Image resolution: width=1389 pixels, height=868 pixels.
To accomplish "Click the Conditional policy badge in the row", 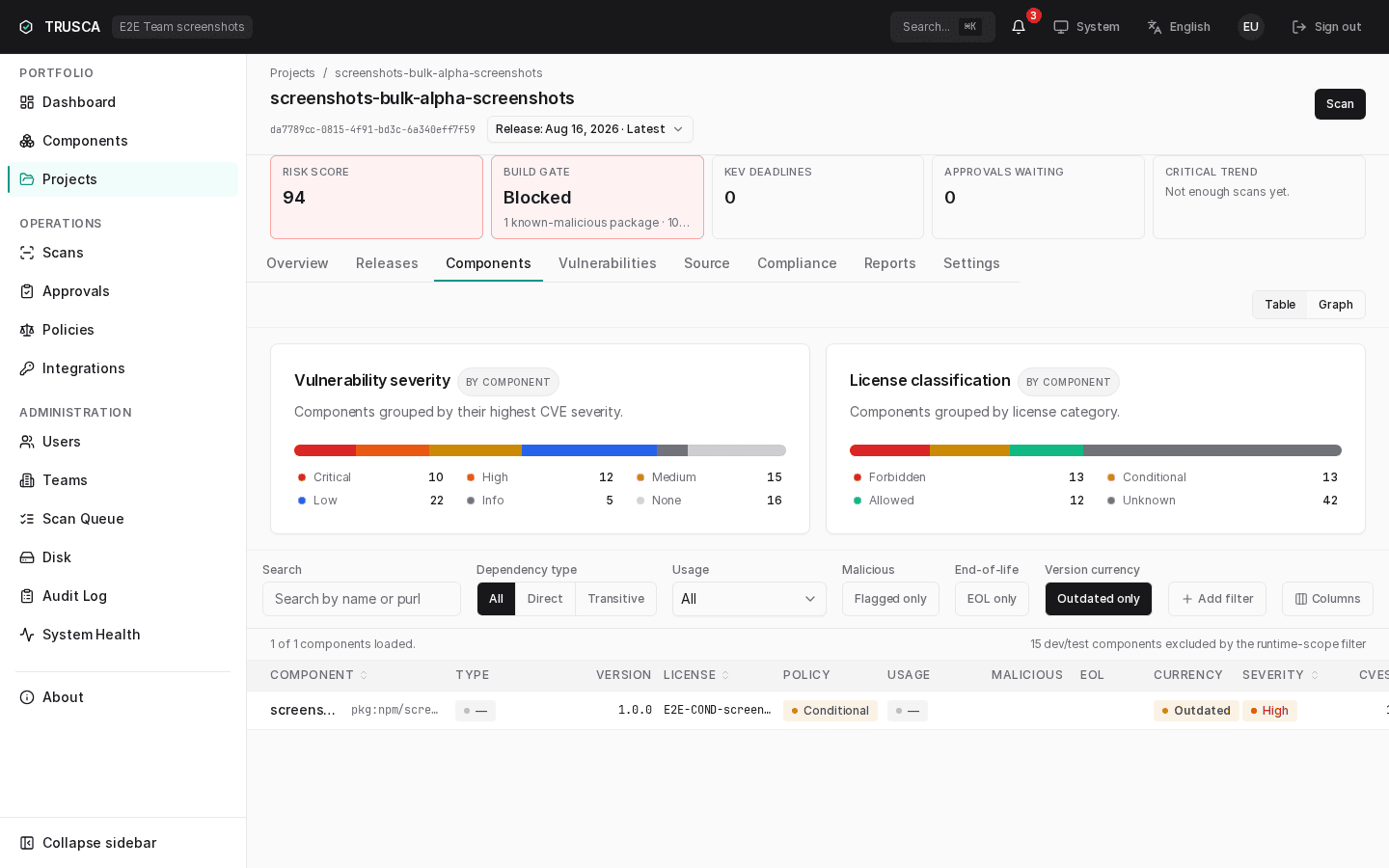I will (830, 711).
